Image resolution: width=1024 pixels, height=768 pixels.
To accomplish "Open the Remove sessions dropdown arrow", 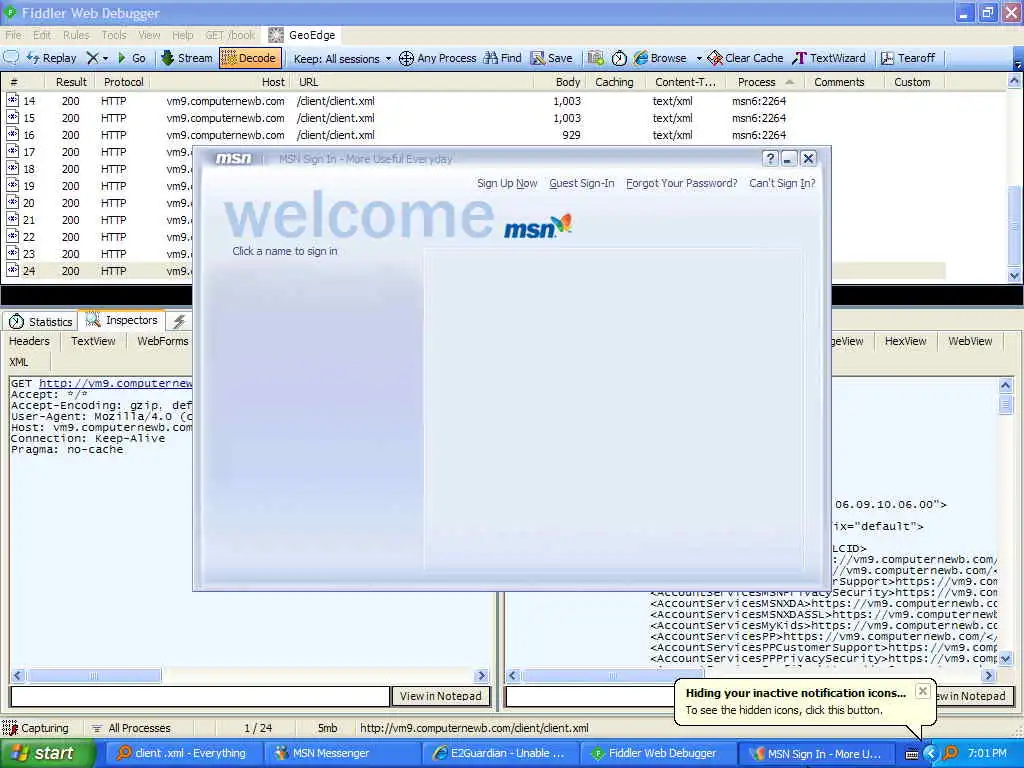I will click(105, 59).
